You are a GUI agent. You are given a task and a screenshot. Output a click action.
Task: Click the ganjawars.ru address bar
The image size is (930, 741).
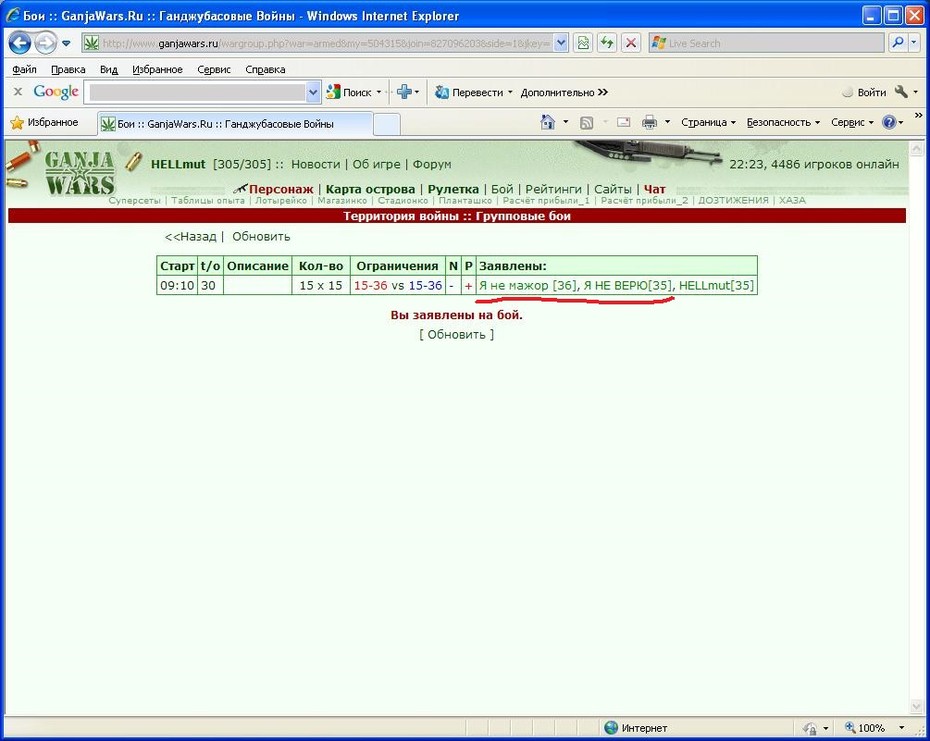point(325,43)
